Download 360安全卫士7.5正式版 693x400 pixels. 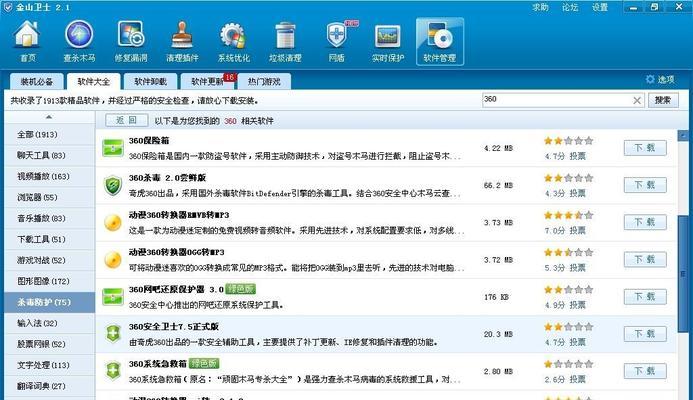[x=645, y=334]
